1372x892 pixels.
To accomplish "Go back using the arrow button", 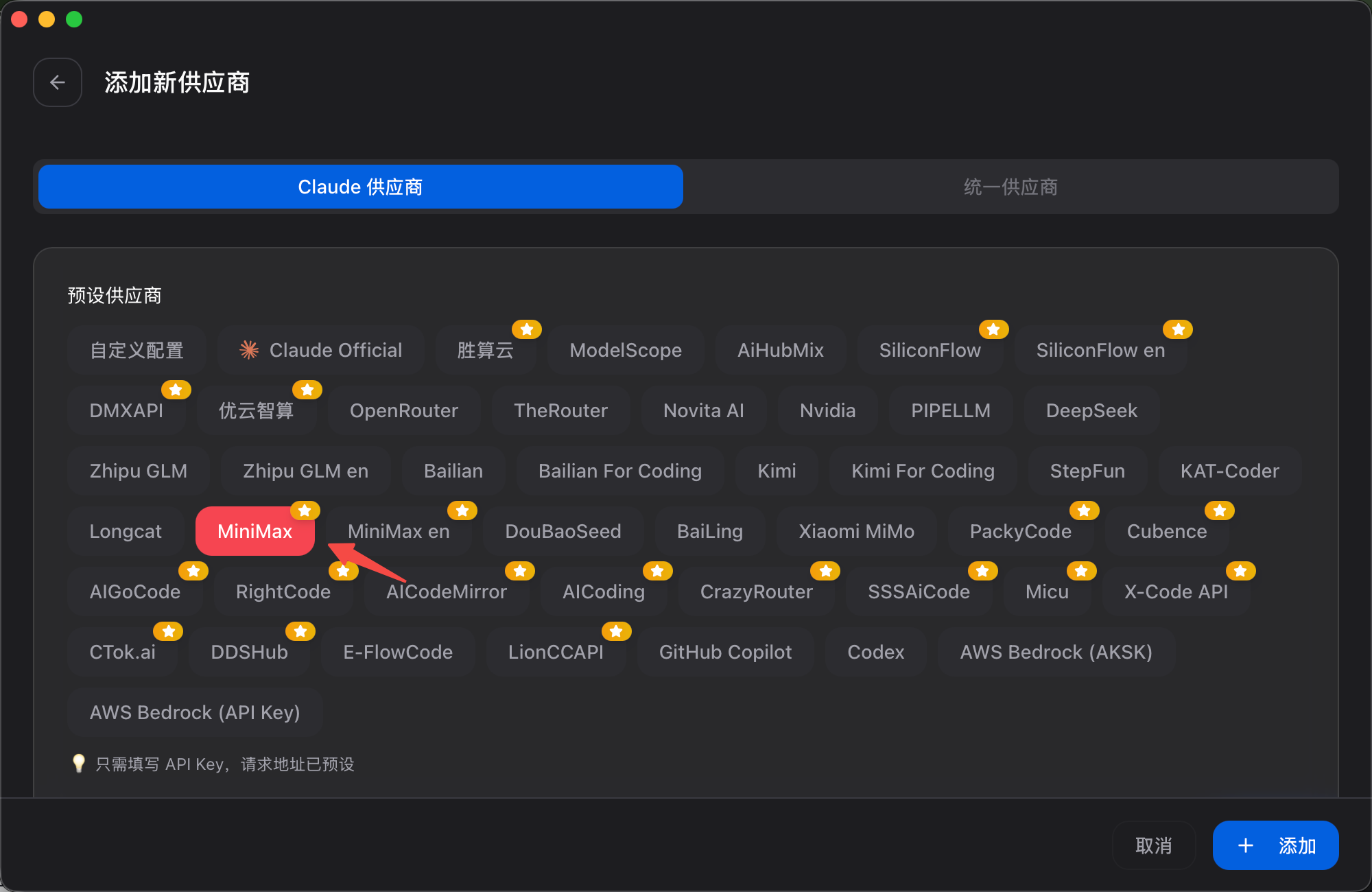I will click(x=58, y=82).
